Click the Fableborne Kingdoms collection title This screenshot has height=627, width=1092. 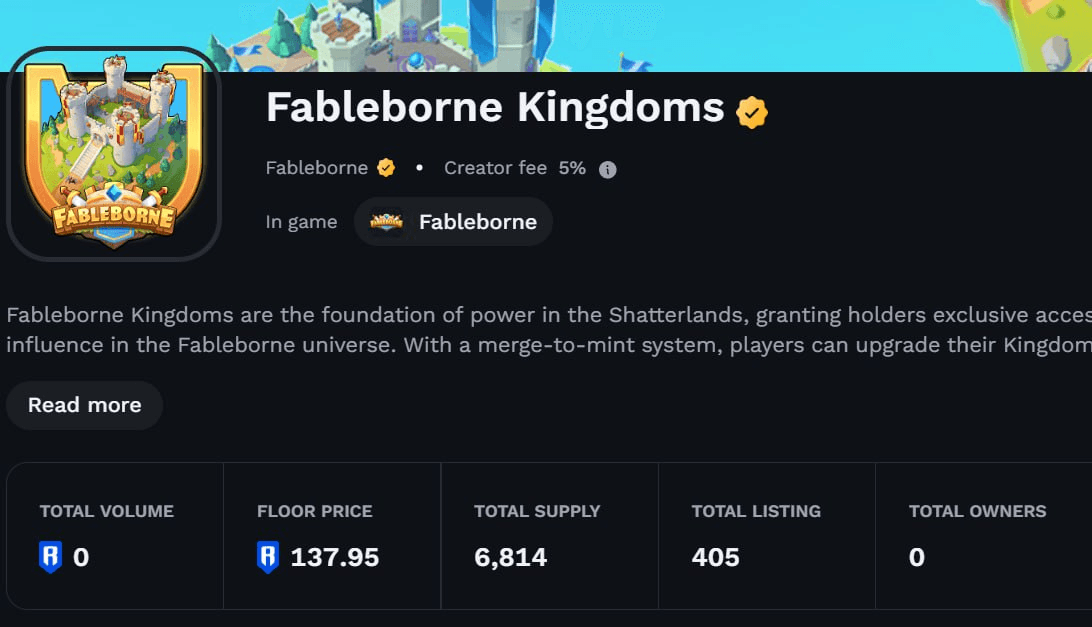coord(495,108)
